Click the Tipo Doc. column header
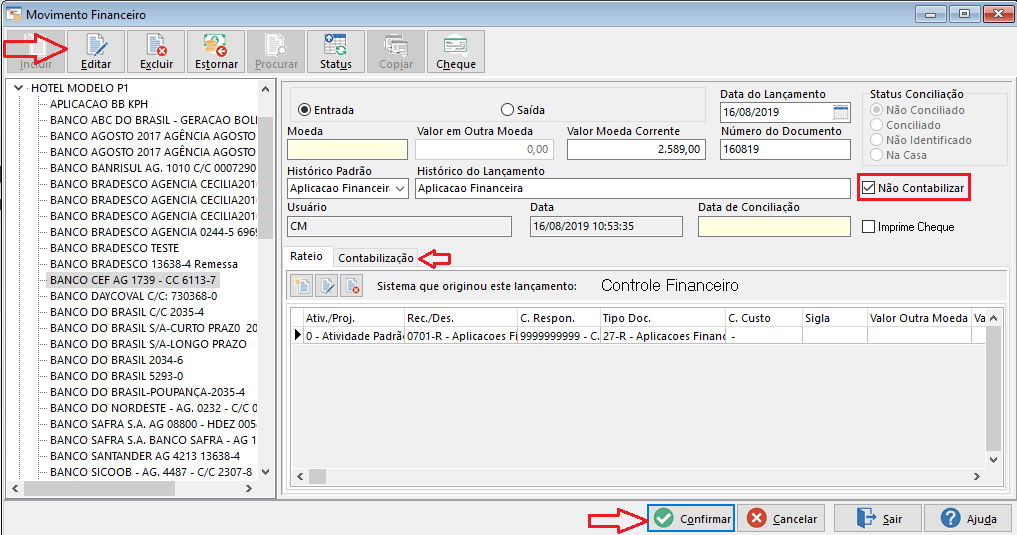 [x=662, y=318]
